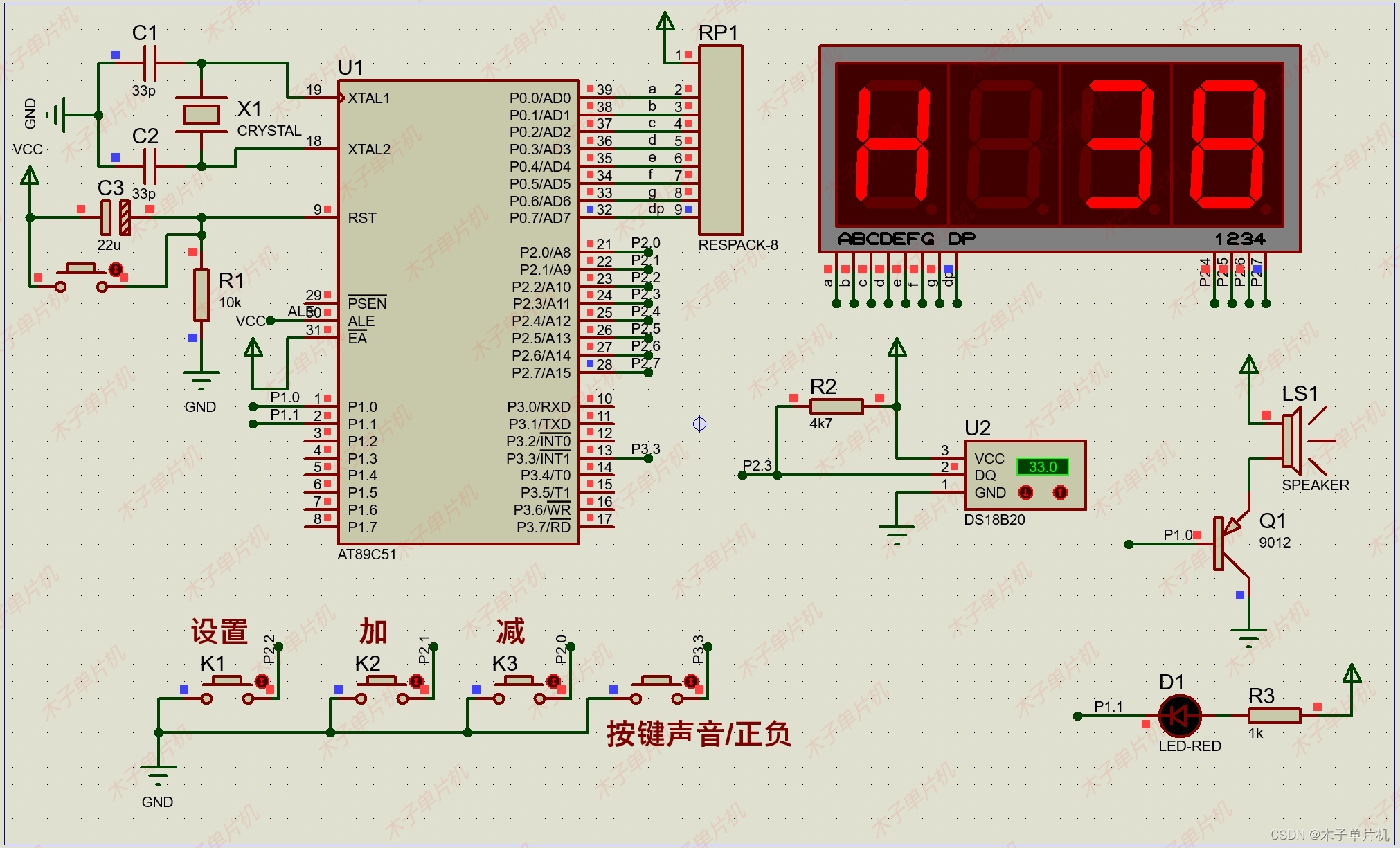Viewport: 1400px width, 848px height.
Task: Select the R2 4k7 pull-up resistor
Action: point(836,406)
